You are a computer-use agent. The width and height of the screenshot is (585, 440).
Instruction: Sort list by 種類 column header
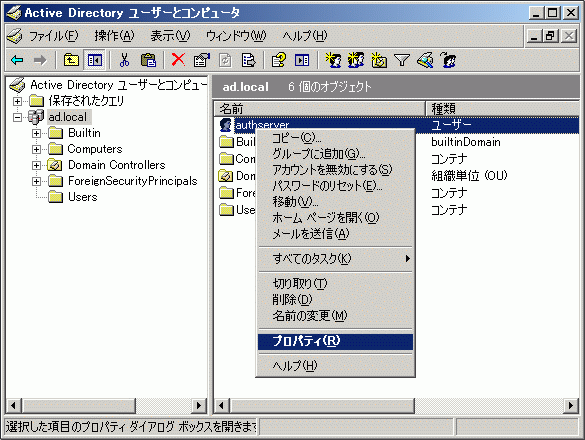pyautogui.click(x=503, y=109)
